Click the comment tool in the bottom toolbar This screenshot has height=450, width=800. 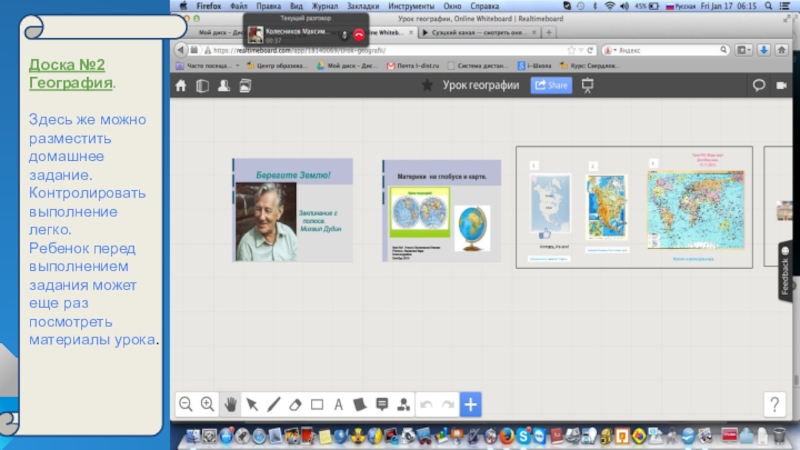[382, 404]
